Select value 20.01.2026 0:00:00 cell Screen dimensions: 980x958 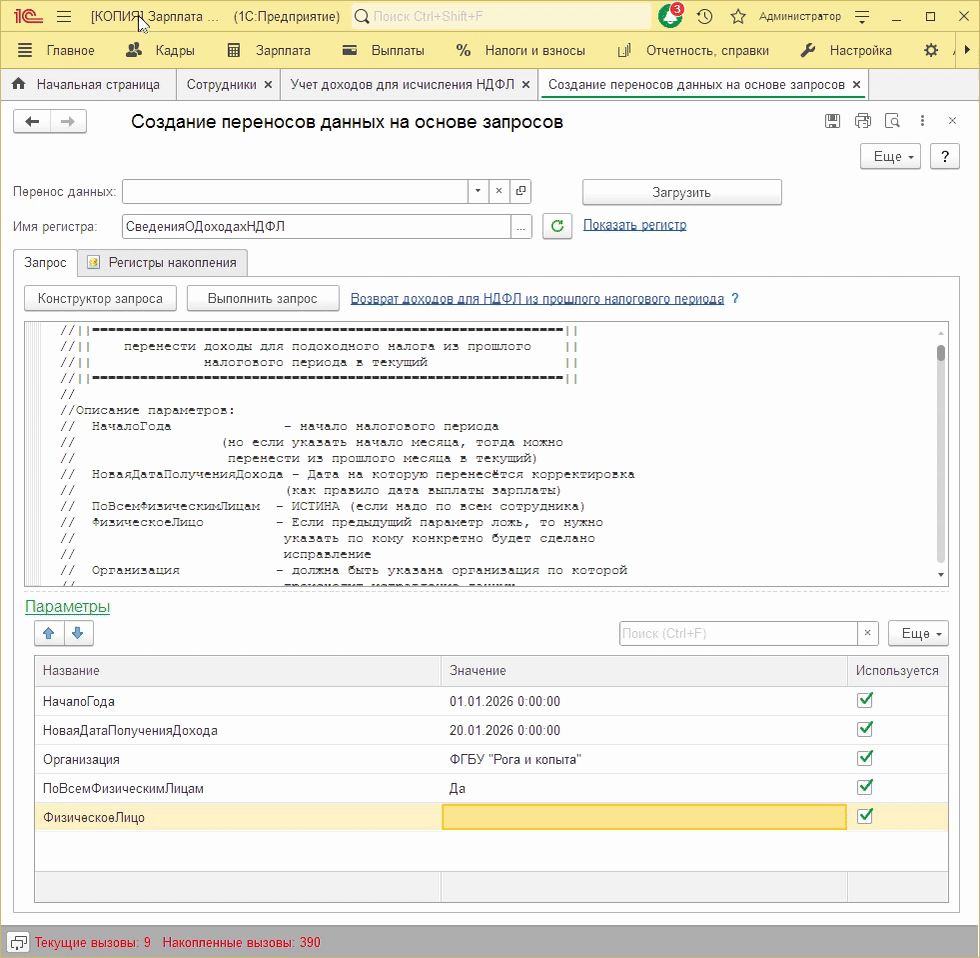tap(644, 730)
